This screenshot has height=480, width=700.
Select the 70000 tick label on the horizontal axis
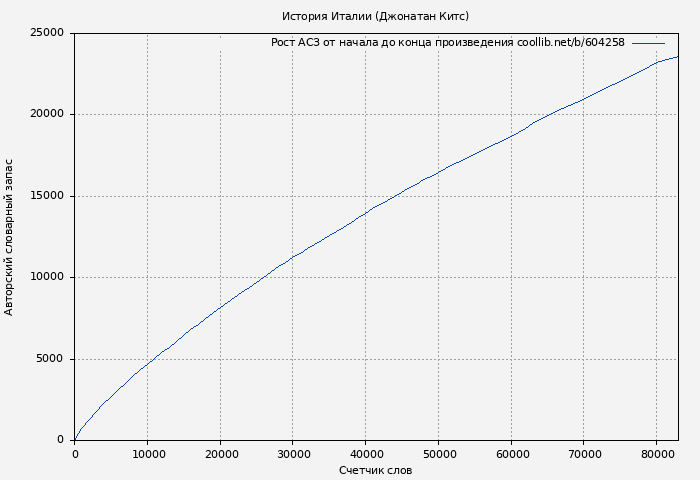point(583,453)
